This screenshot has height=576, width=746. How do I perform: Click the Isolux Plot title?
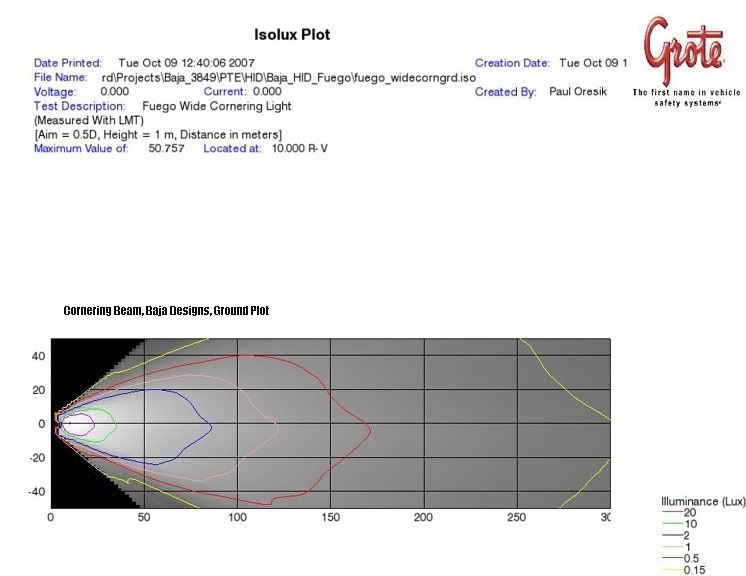click(292, 35)
